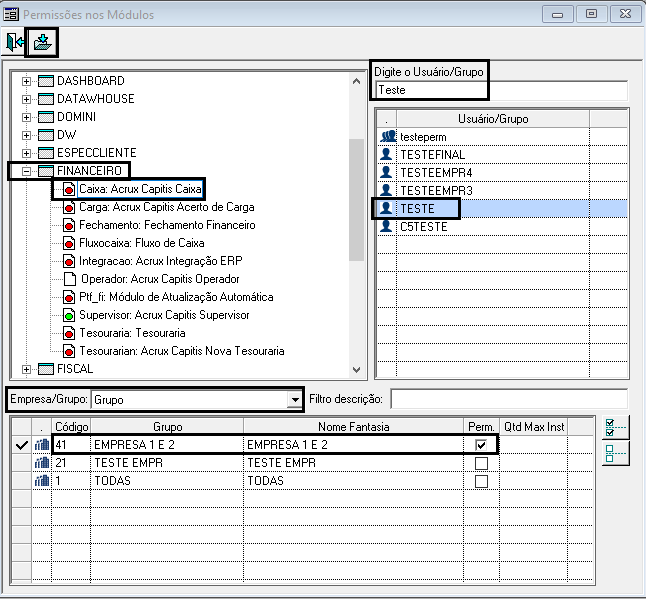Select Carga: Acrux Capitis Acerto de Carga
This screenshot has height=599, width=646.
click(166, 207)
